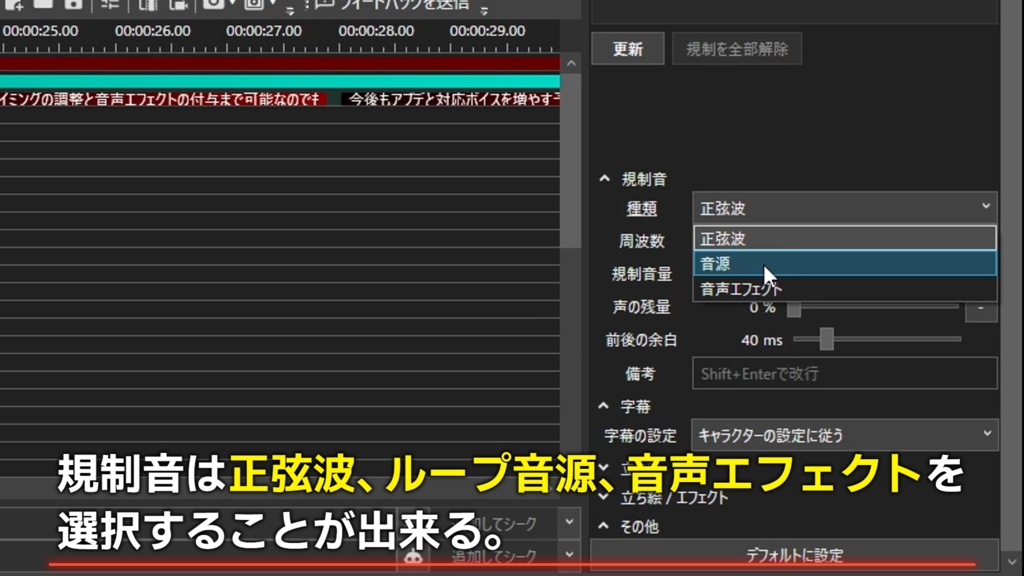Open the 種類 combo box
This screenshot has height=576, width=1024.
pyautogui.click(x=844, y=208)
